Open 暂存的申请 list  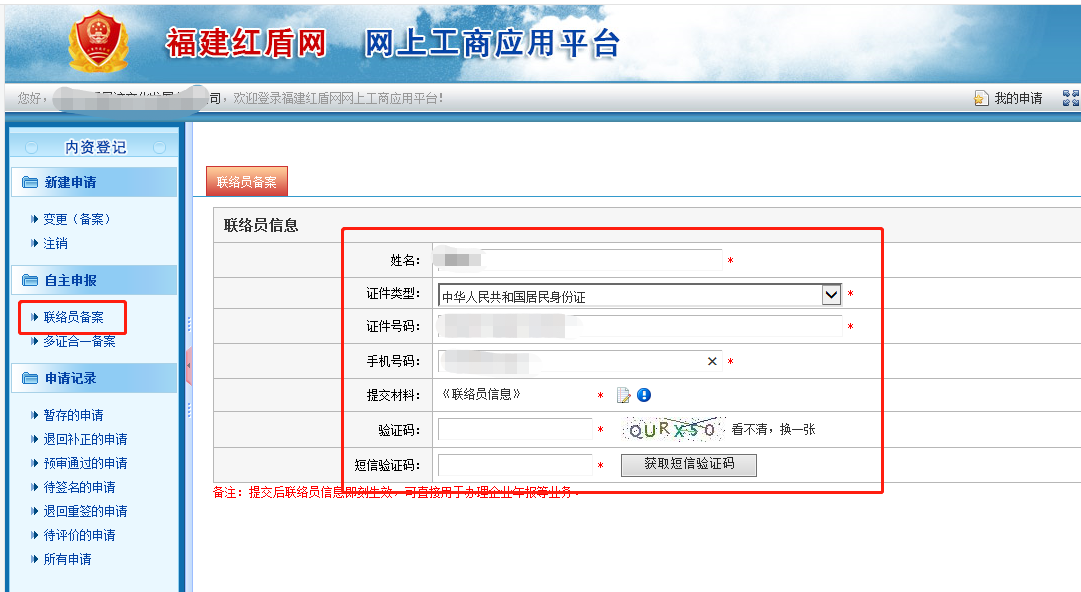pos(73,415)
